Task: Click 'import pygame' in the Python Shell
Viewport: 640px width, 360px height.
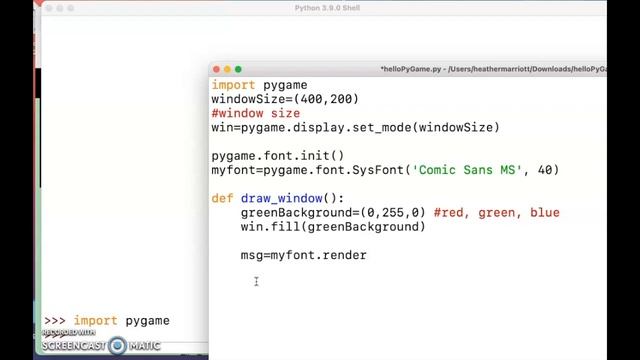Action: 122,321
